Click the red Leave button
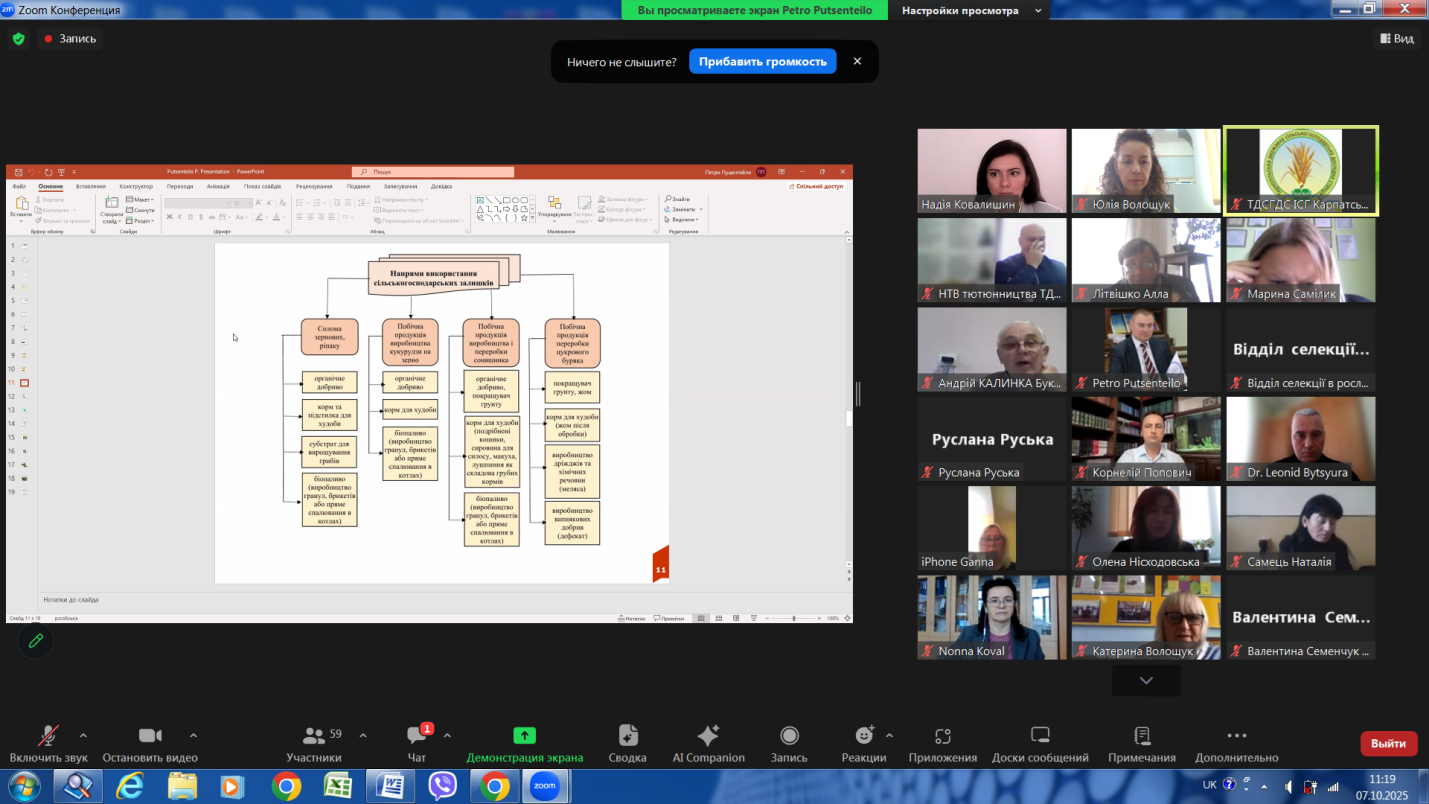Screen dimensions: 1429x804 click(x=1388, y=743)
